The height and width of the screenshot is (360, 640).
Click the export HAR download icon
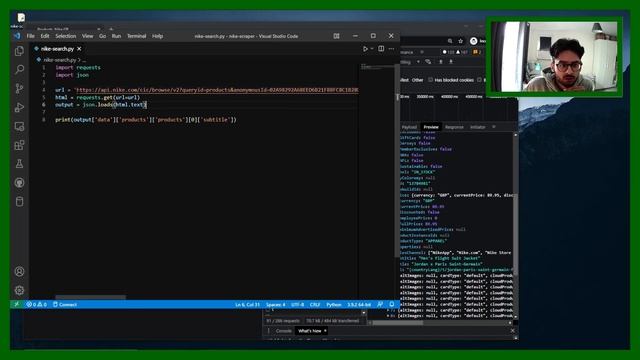point(451,62)
